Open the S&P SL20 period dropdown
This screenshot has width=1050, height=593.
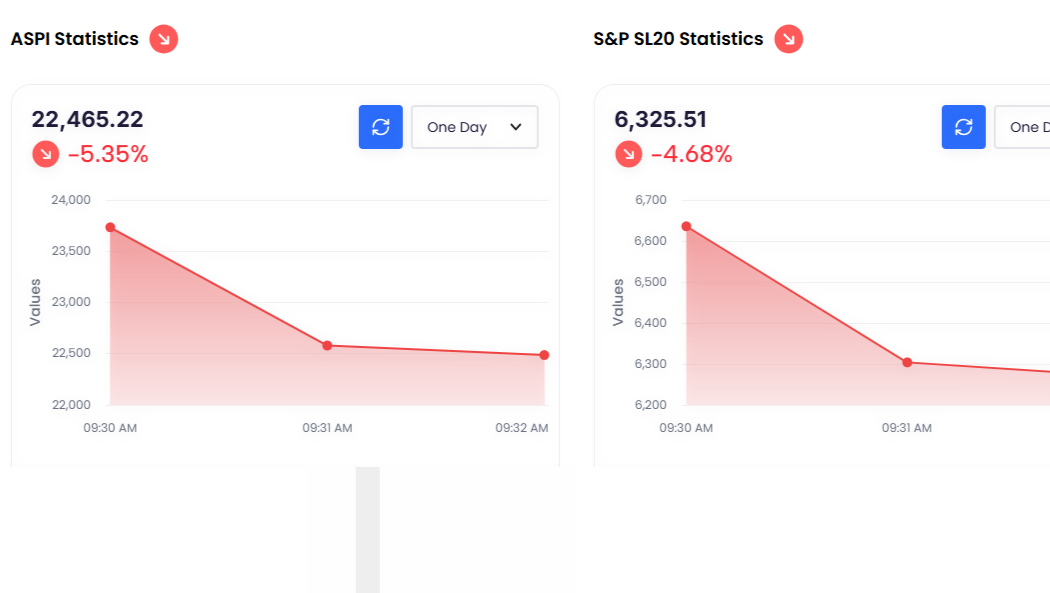click(1022, 127)
